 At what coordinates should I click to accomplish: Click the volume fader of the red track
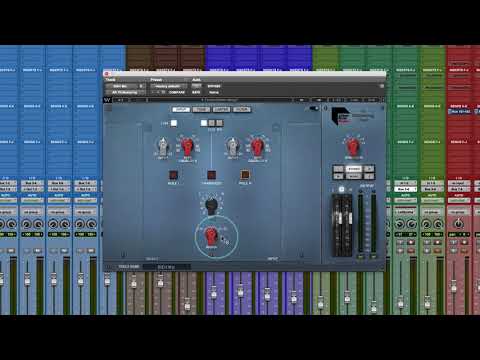(x=454, y=286)
